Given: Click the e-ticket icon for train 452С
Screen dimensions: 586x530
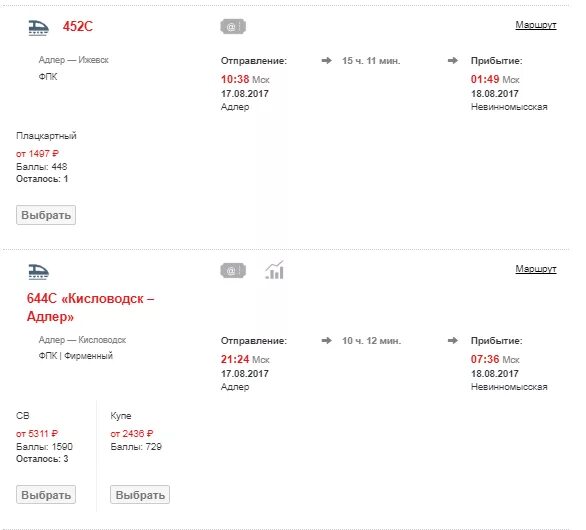Looking at the screenshot, I should click(233, 27).
